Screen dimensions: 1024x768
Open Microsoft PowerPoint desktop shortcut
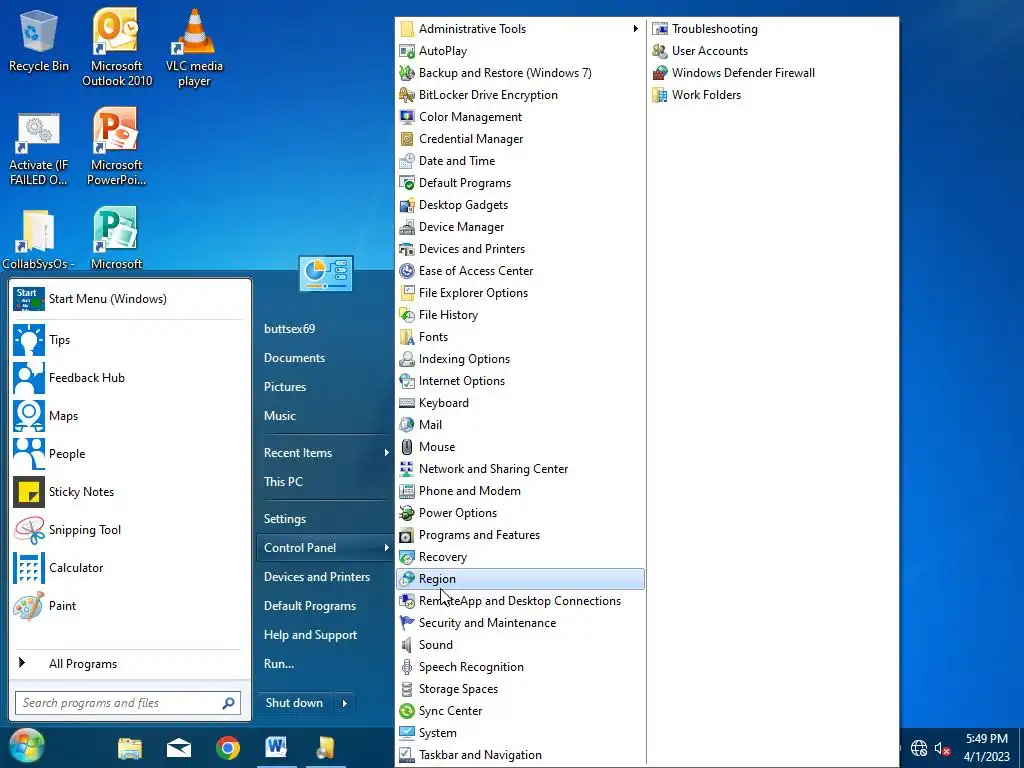[x=116, y=146]
